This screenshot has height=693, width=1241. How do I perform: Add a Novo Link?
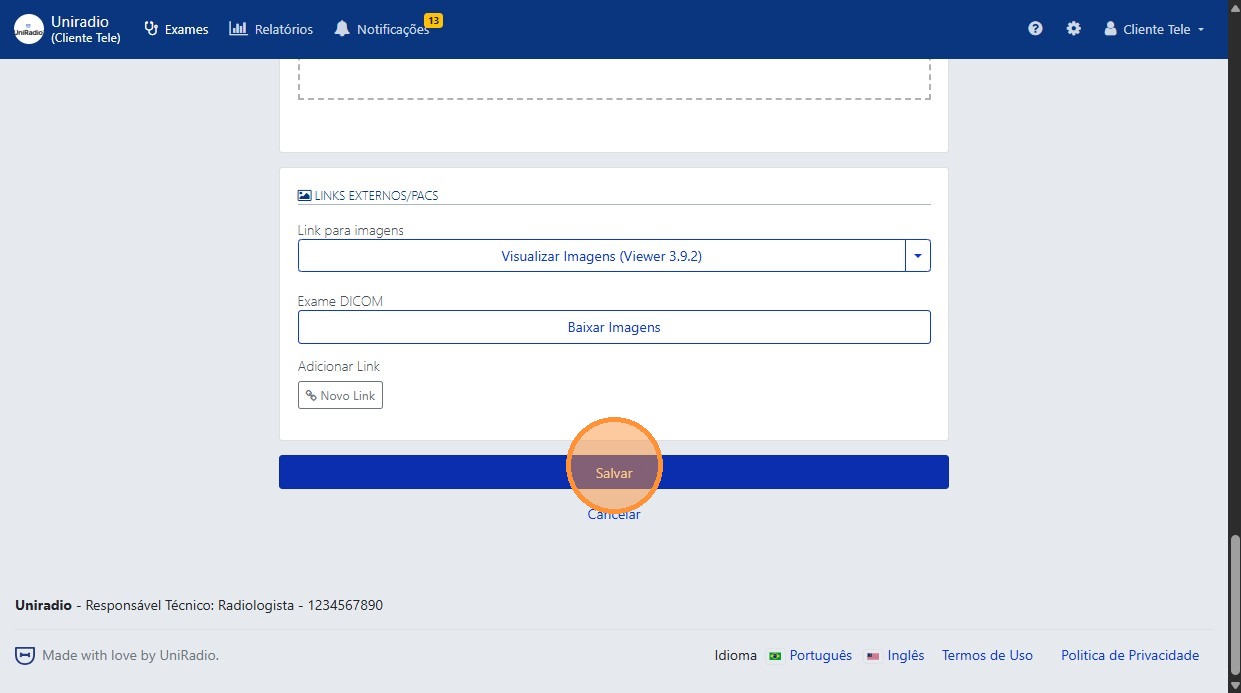(340, 396)
